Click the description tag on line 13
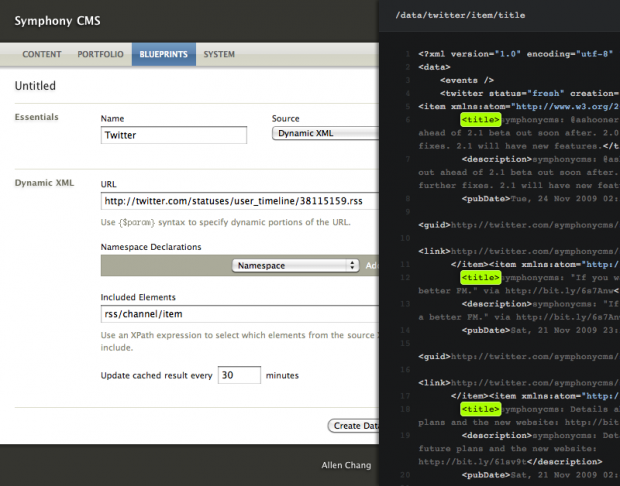Image resolution: width=620 pixels, height=486 pixels. point(497,304)
